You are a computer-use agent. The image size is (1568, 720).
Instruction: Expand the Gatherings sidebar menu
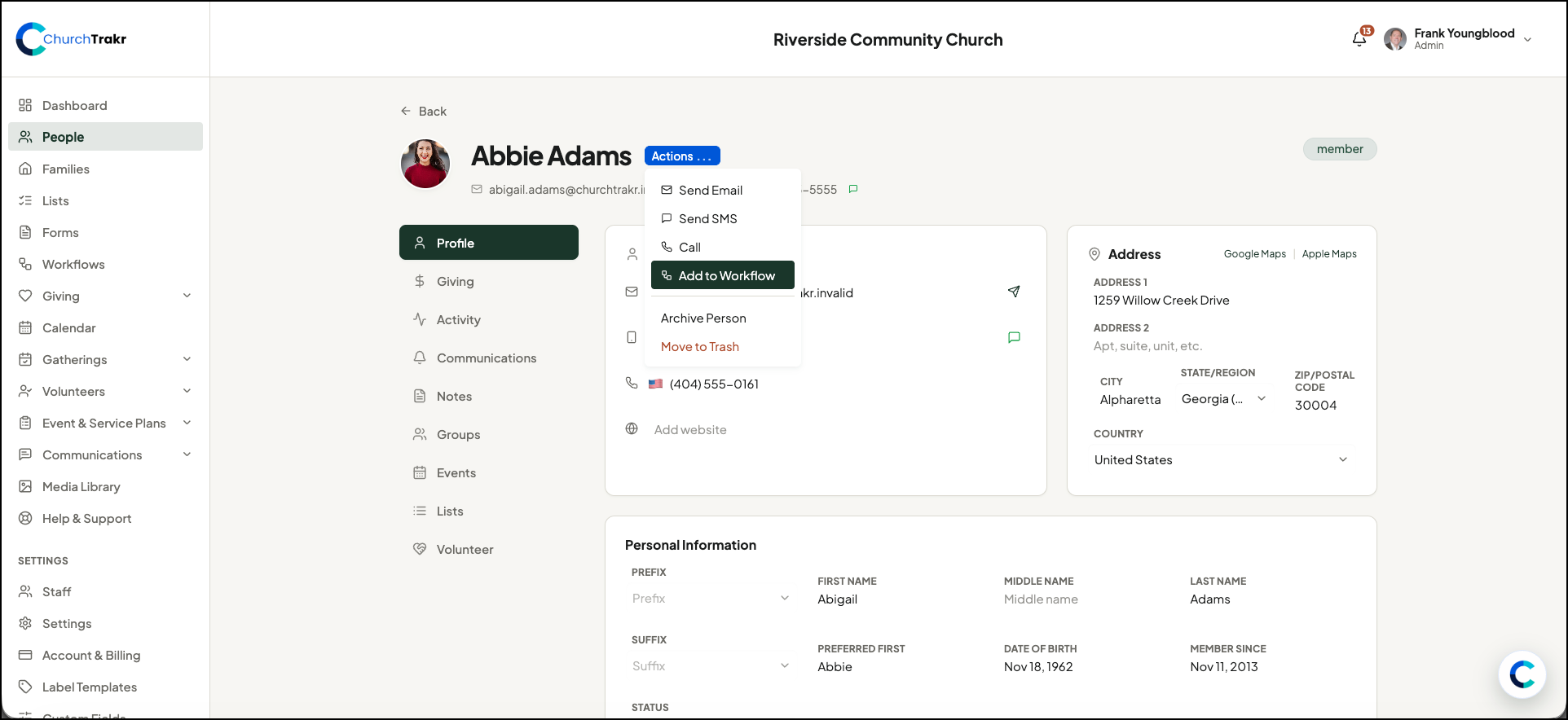187,359
